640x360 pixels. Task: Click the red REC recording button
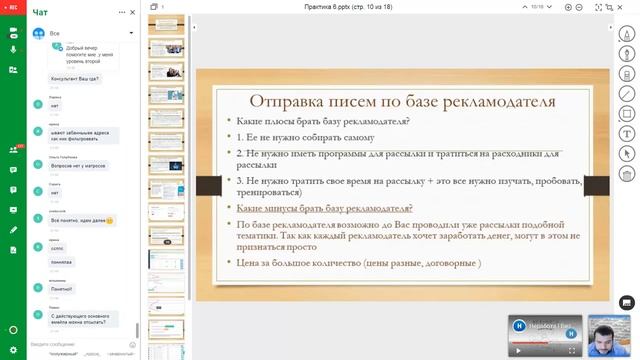click(x=13, y=7)
